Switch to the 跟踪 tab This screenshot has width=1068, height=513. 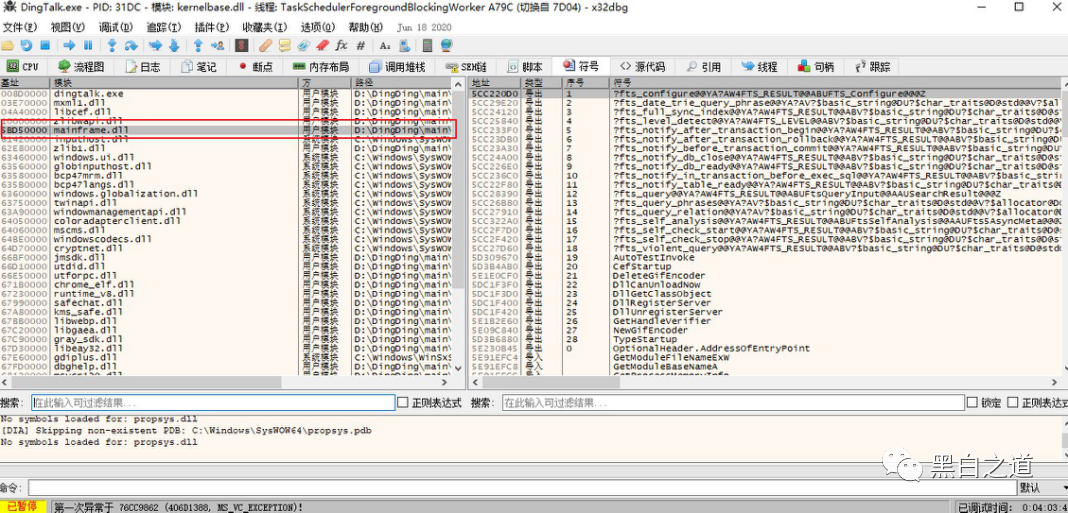point(871,67)
